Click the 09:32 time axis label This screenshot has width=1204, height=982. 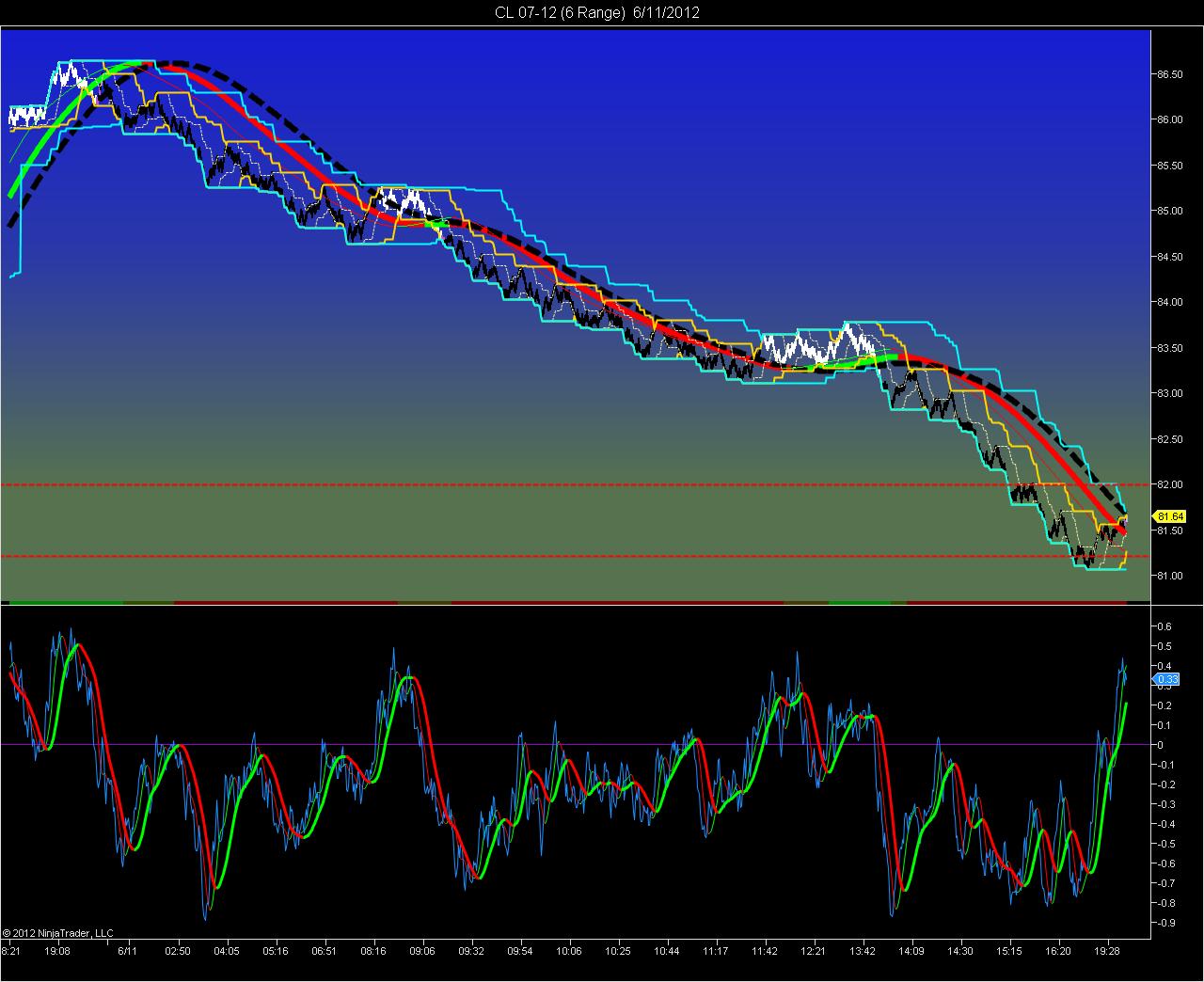click(x=471, y=951)
